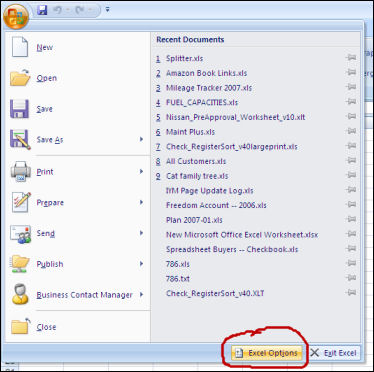
Task: Toggle pushpin beside Check_RegisterSort_v40largeprint.xls
Action: tap(351, 146)
